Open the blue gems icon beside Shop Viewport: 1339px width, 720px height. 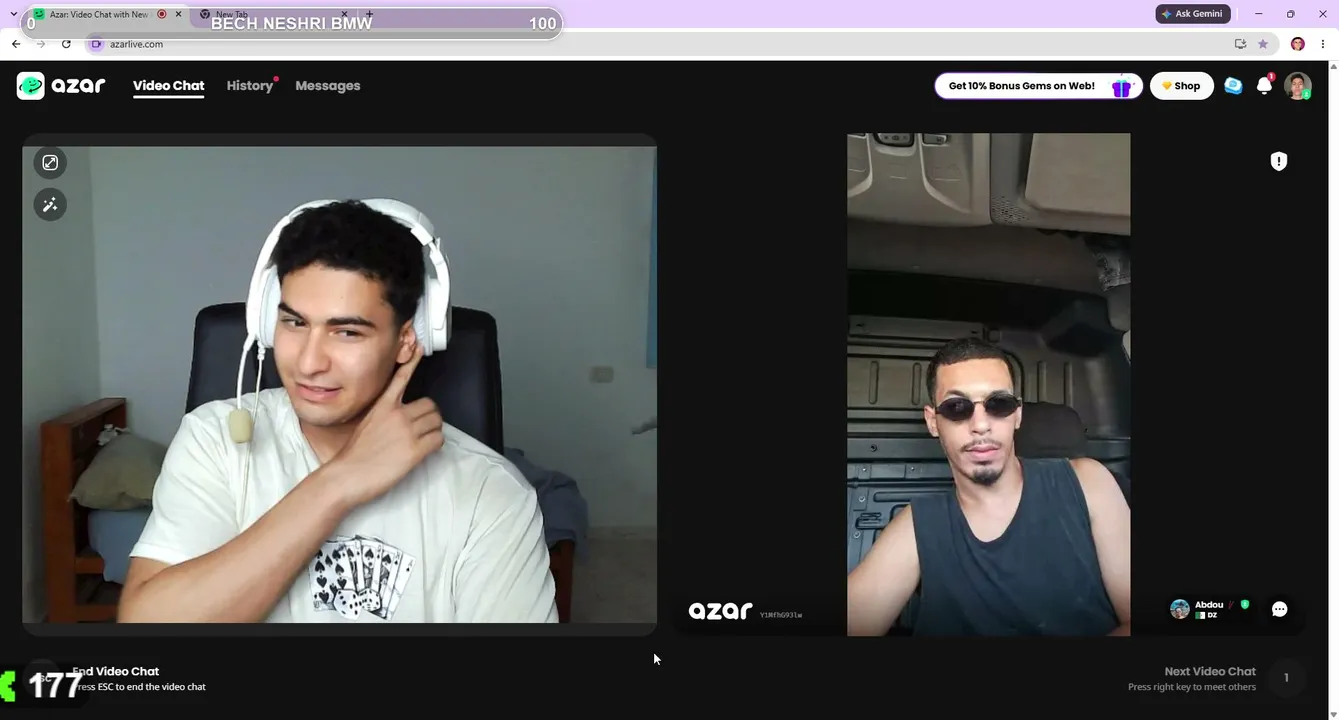(1233, 86)
